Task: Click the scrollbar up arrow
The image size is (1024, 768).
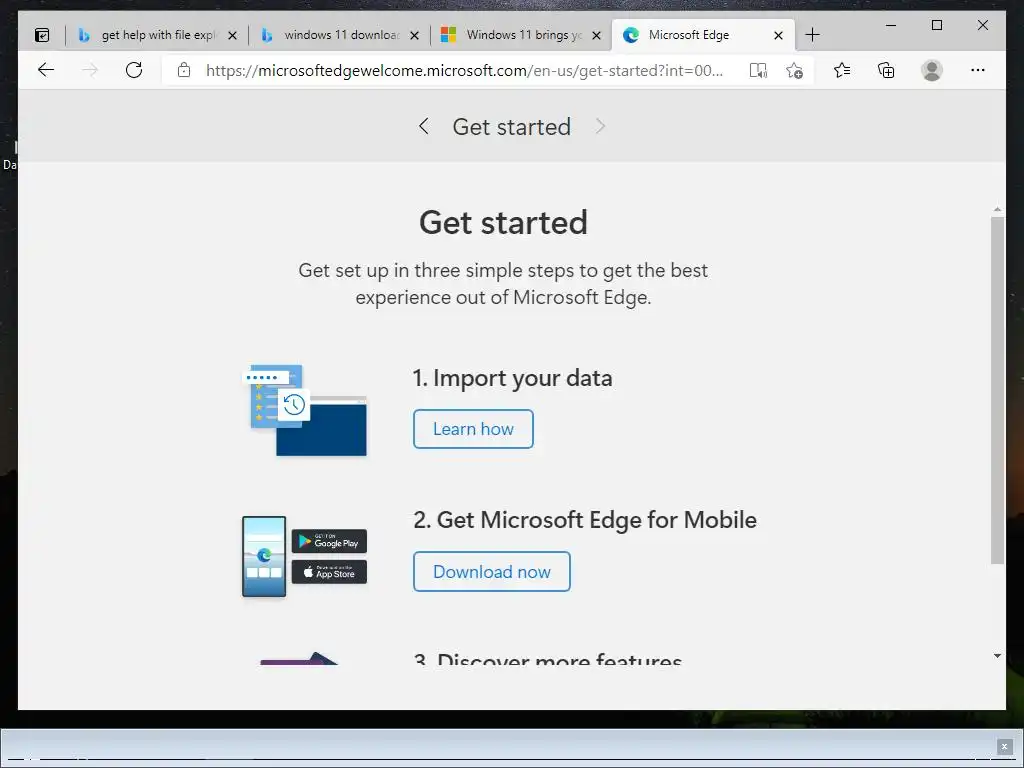Action: [x=997, y=210]
